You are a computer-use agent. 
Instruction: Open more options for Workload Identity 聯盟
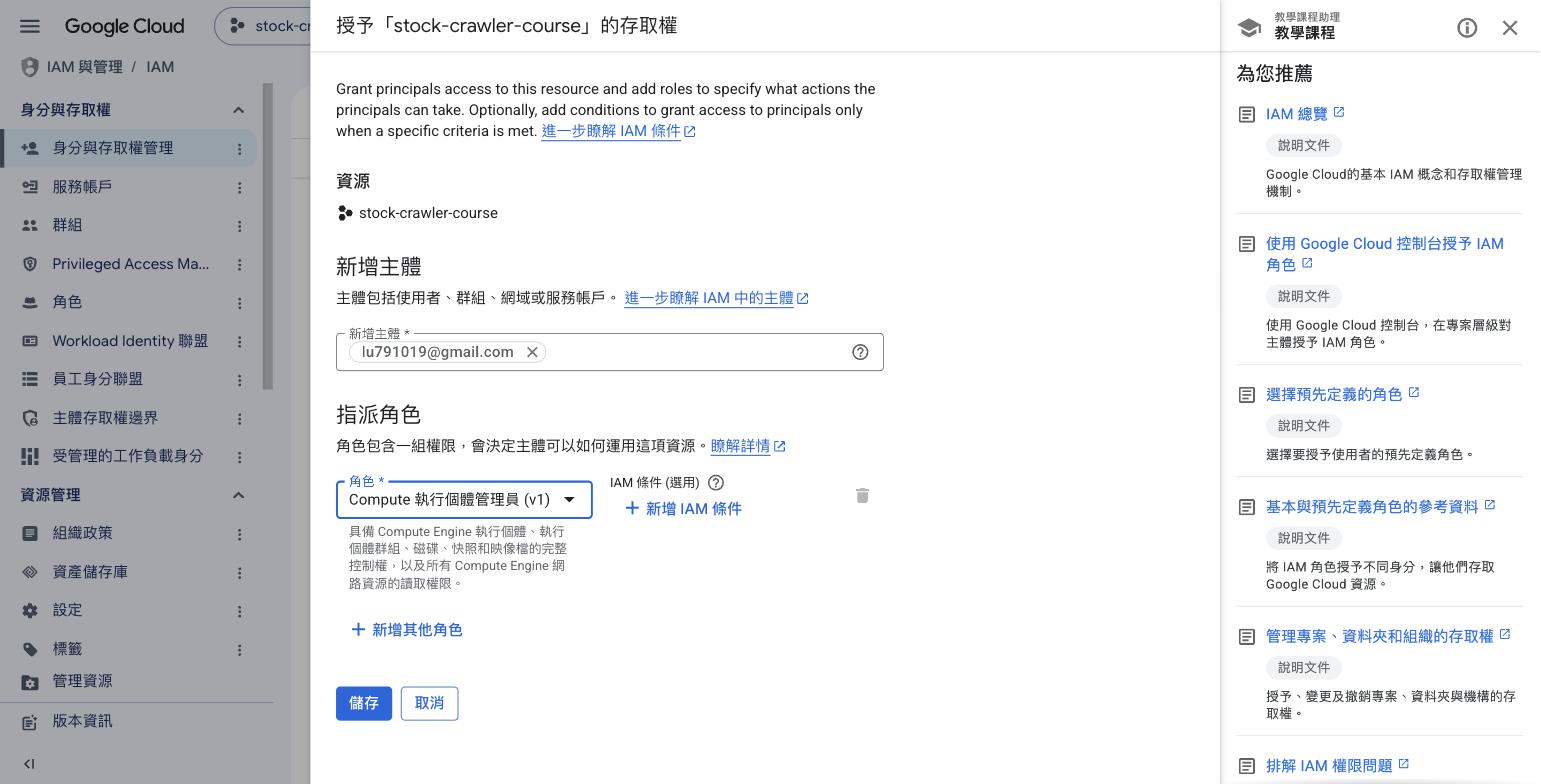click(239, 342)
